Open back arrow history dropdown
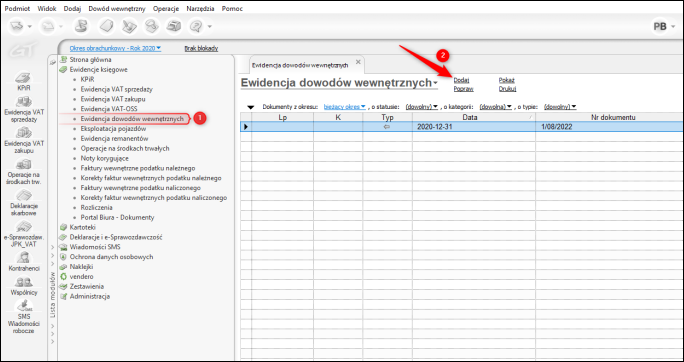684x362 pixels. (30, 27)
